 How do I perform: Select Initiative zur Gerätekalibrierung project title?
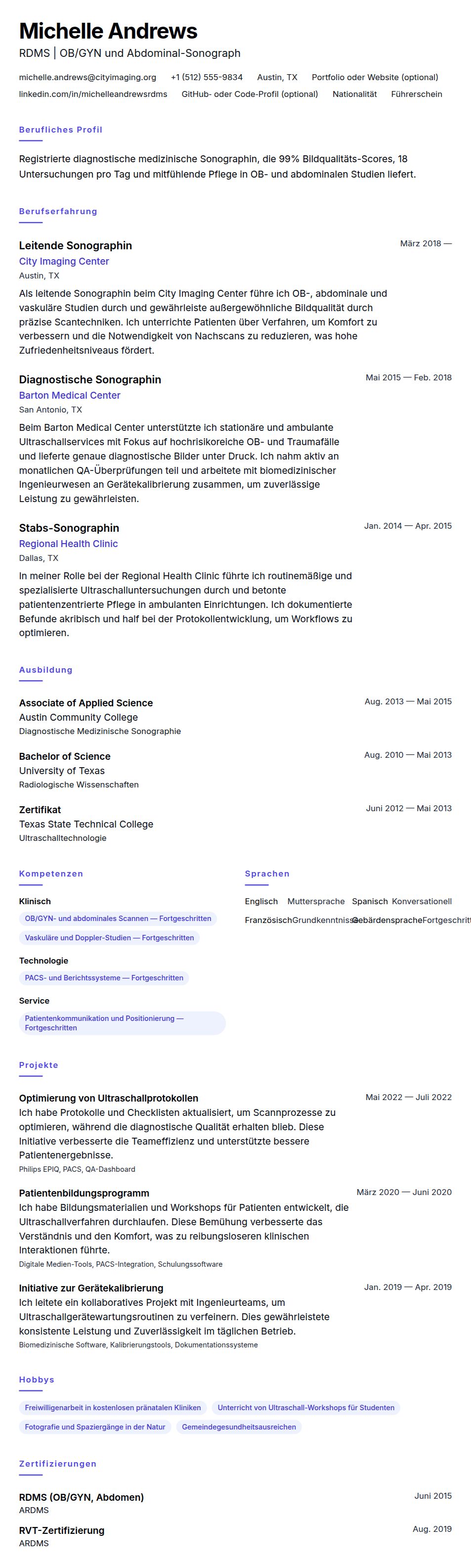click(x=91, y=1288)
